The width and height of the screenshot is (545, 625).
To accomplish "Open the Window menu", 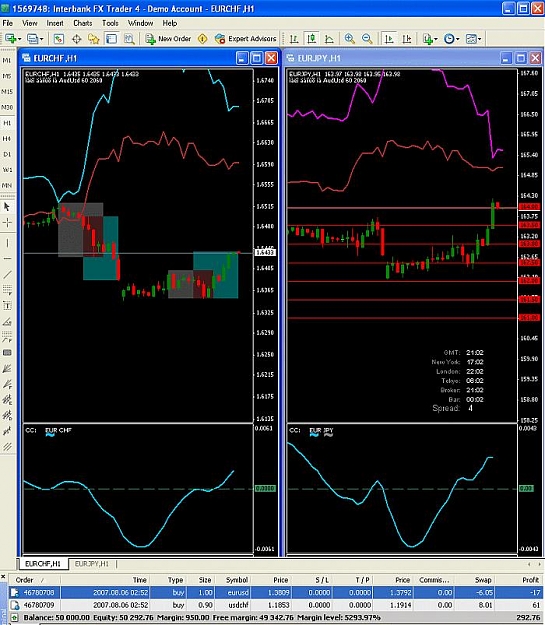I will coord(140,23).
